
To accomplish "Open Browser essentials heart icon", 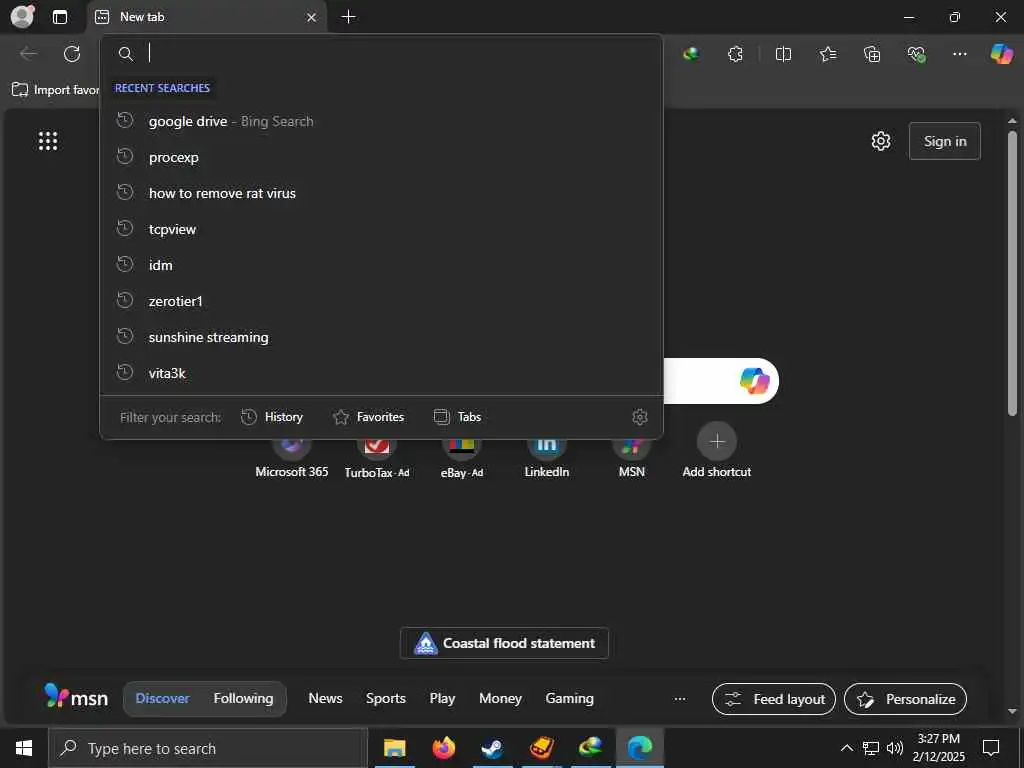I will click(916, 54).
